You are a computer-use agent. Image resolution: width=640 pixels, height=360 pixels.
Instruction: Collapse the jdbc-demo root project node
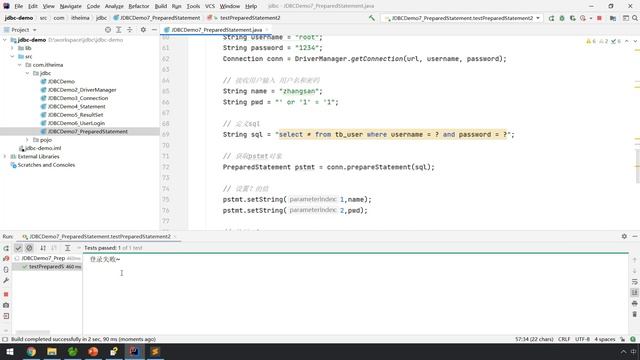point(5,40)
